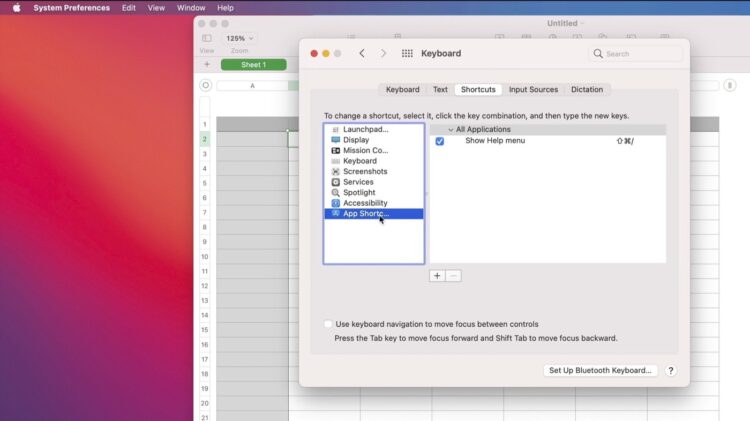Open help with question mark button
This screenshot has width=750, height=421.
point(671,370)
